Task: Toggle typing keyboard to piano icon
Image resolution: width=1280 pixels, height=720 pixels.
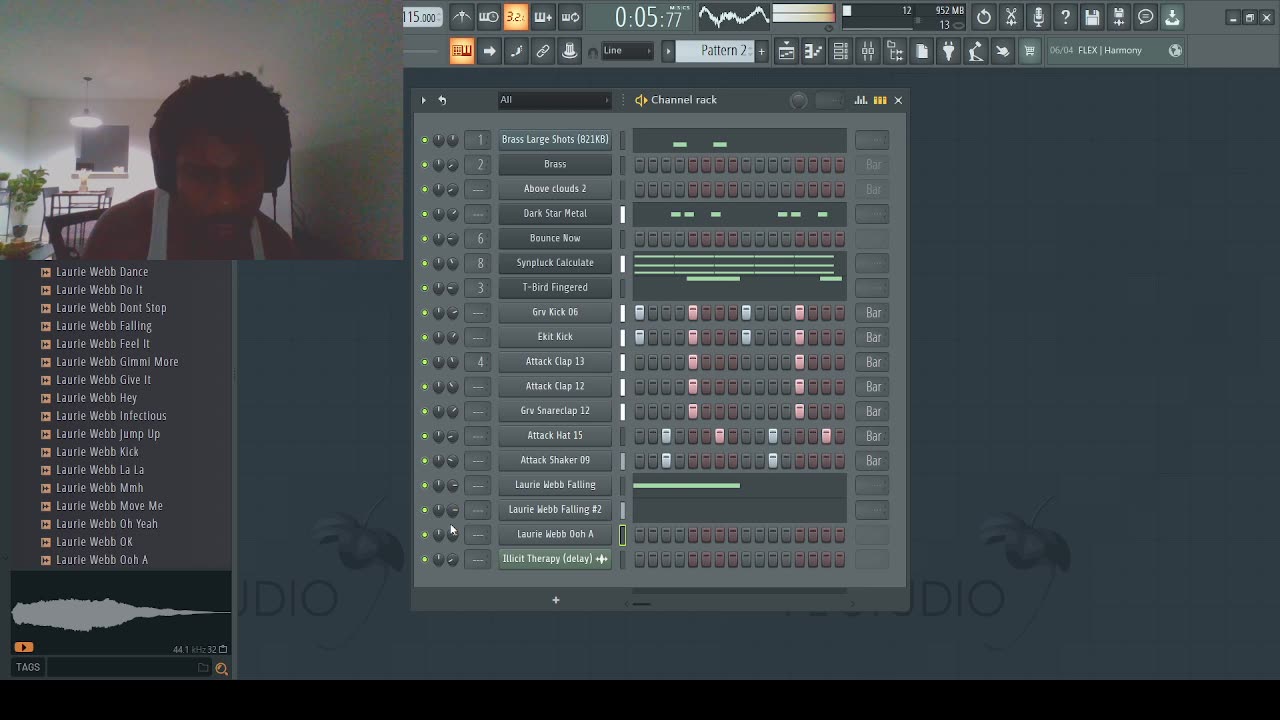Action: point(461,51)
